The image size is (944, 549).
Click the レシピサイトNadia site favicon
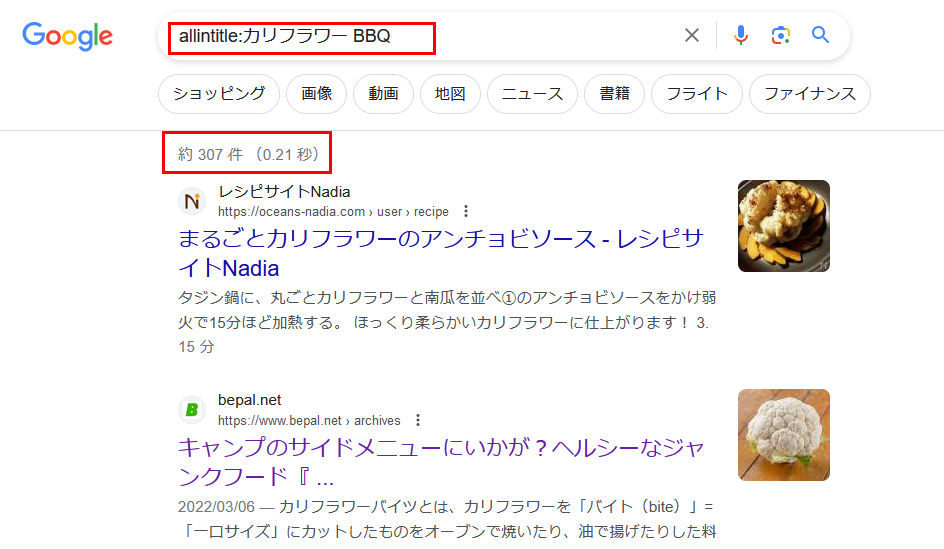192,201
